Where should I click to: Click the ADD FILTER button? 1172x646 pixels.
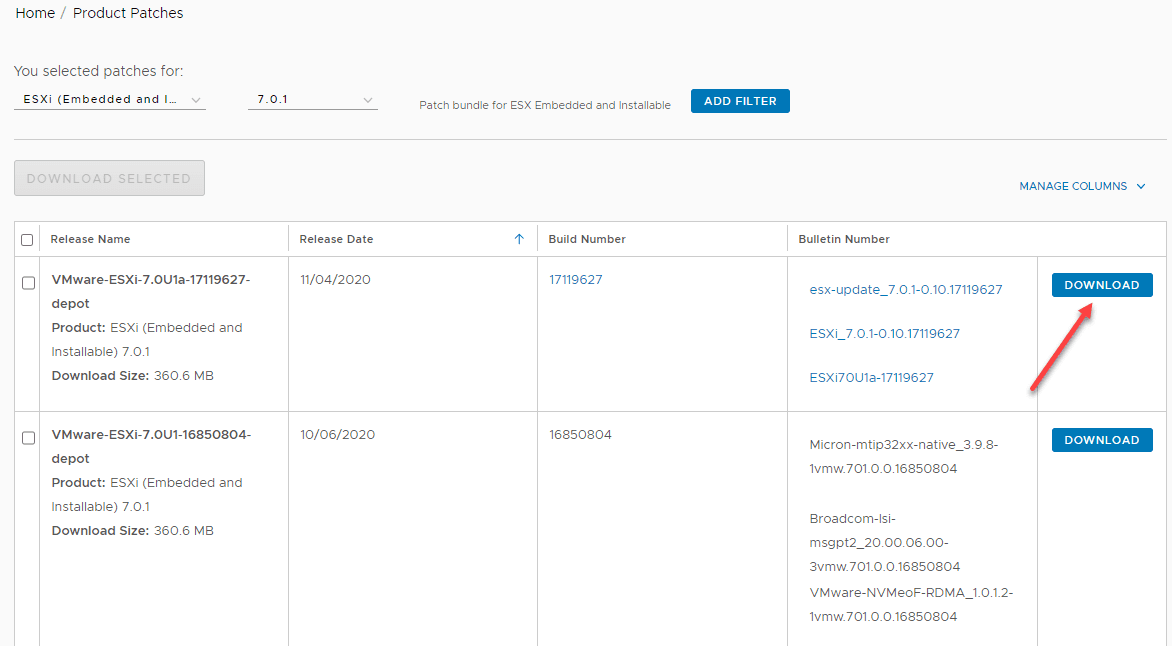740,101
